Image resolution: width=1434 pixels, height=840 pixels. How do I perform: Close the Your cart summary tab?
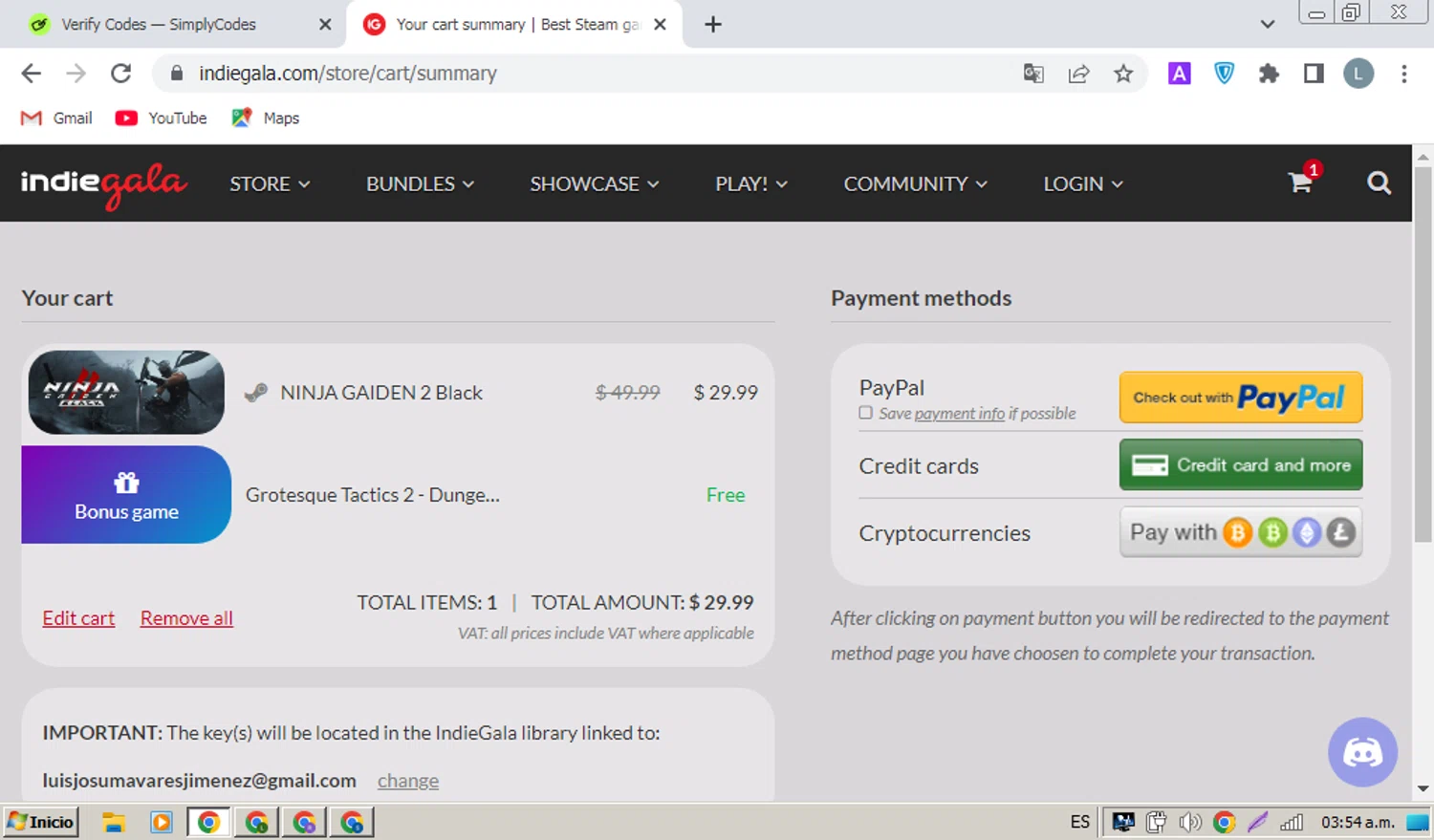(x=660, y=24)
